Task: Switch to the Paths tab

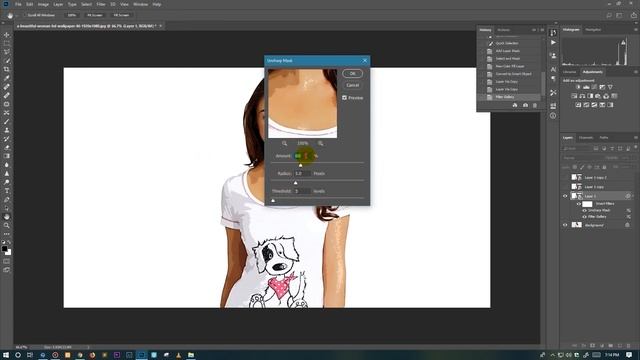Action: (604, 138)
